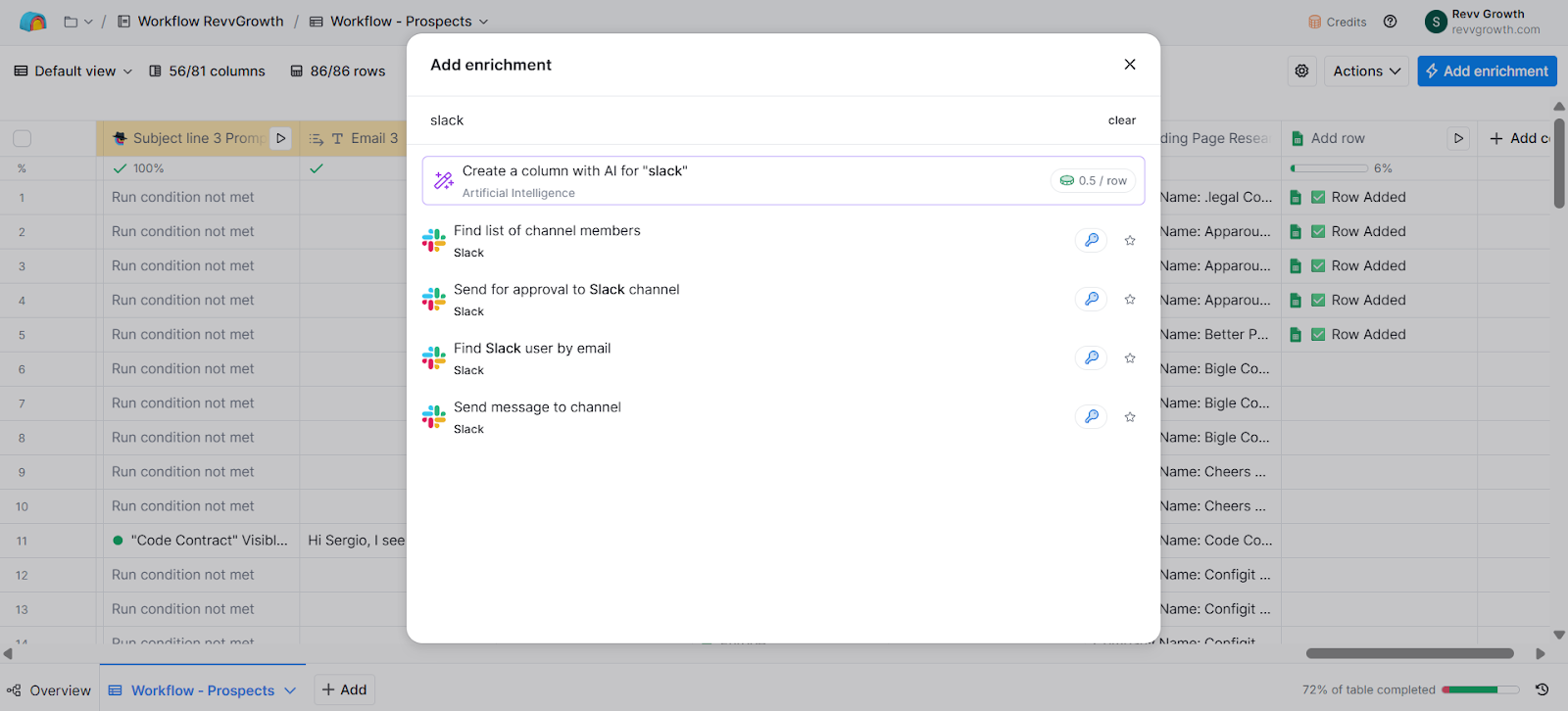The height and width of the screenshot is (711, 1568).
Task: Click the vertical scrollbar thumb
Action: point(1559,162)
